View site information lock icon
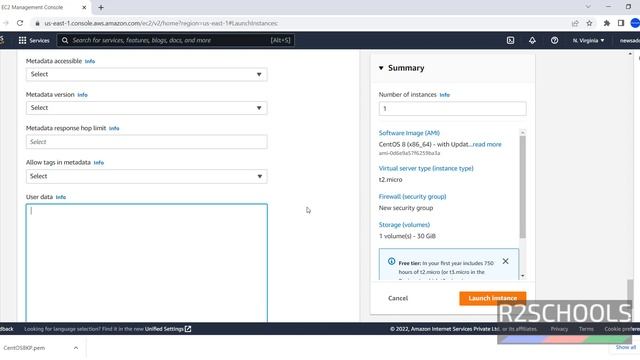The width and height of the screenshot is (640, 360). click(x=37, y=23)
